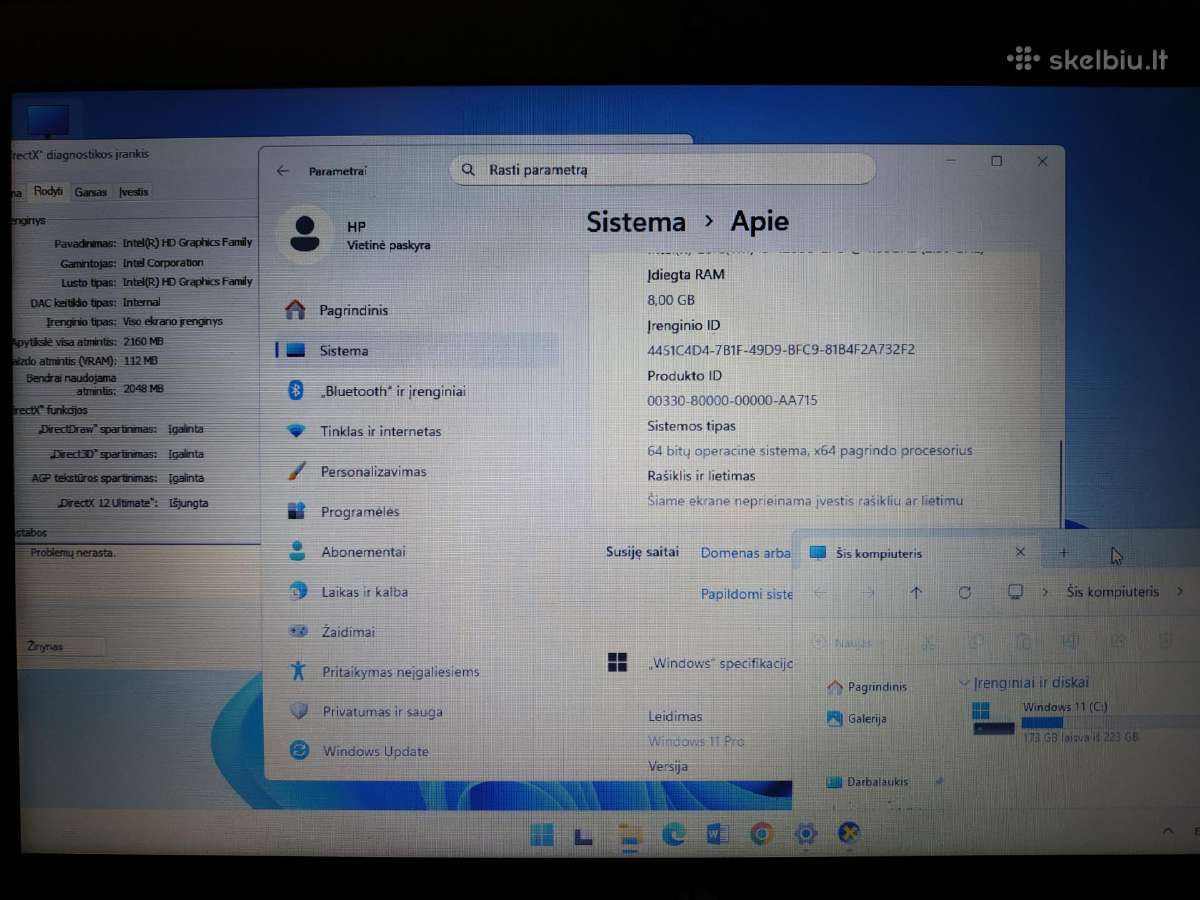
Task: Open the Start menu on taskbar
Action: coord(542,834)
